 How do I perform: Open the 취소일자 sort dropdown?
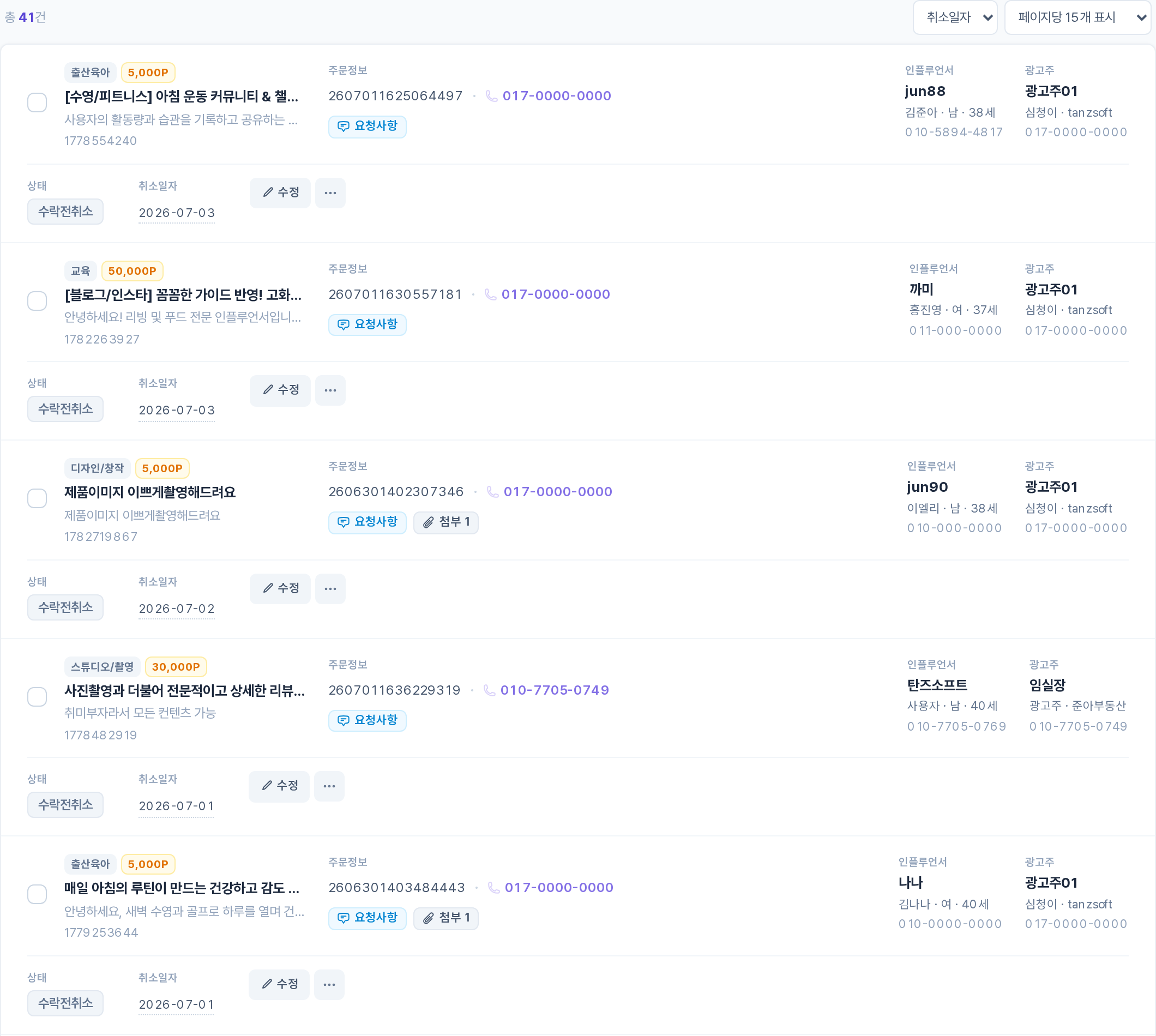tap(954, 17)
